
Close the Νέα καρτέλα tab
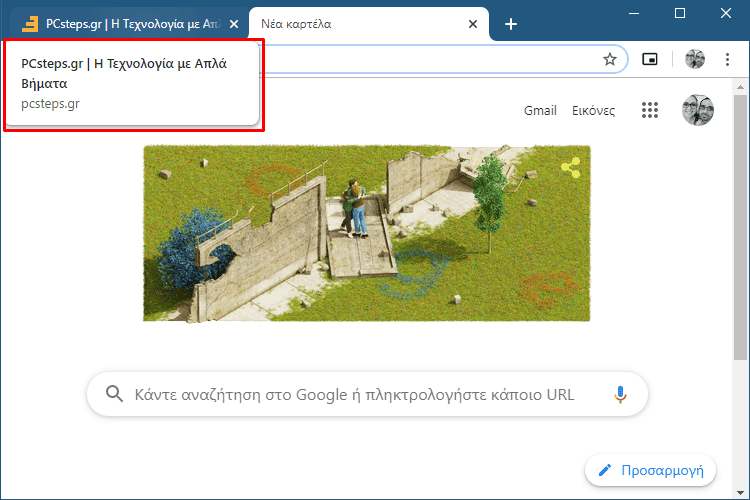point(473,24)
